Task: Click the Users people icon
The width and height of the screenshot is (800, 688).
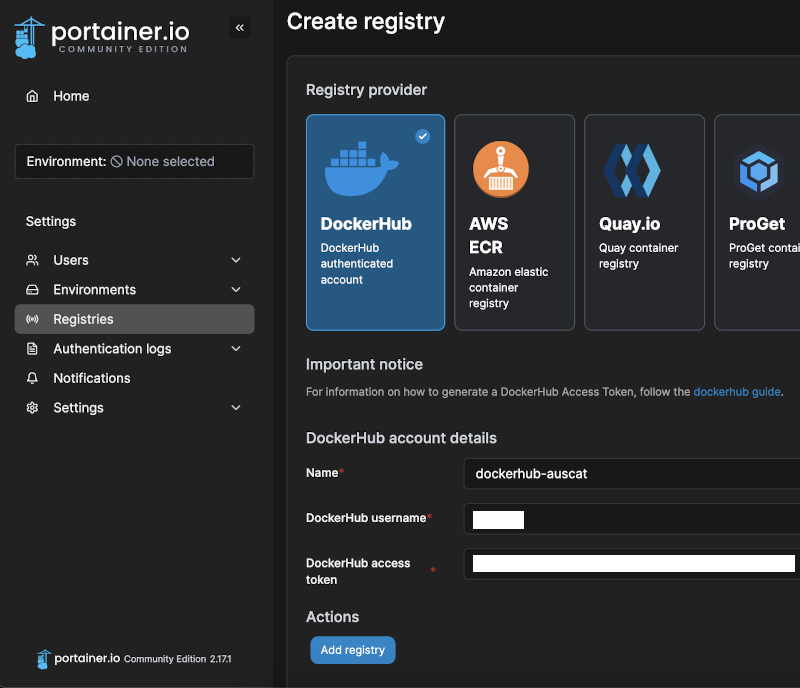Action: pos(32,260)
